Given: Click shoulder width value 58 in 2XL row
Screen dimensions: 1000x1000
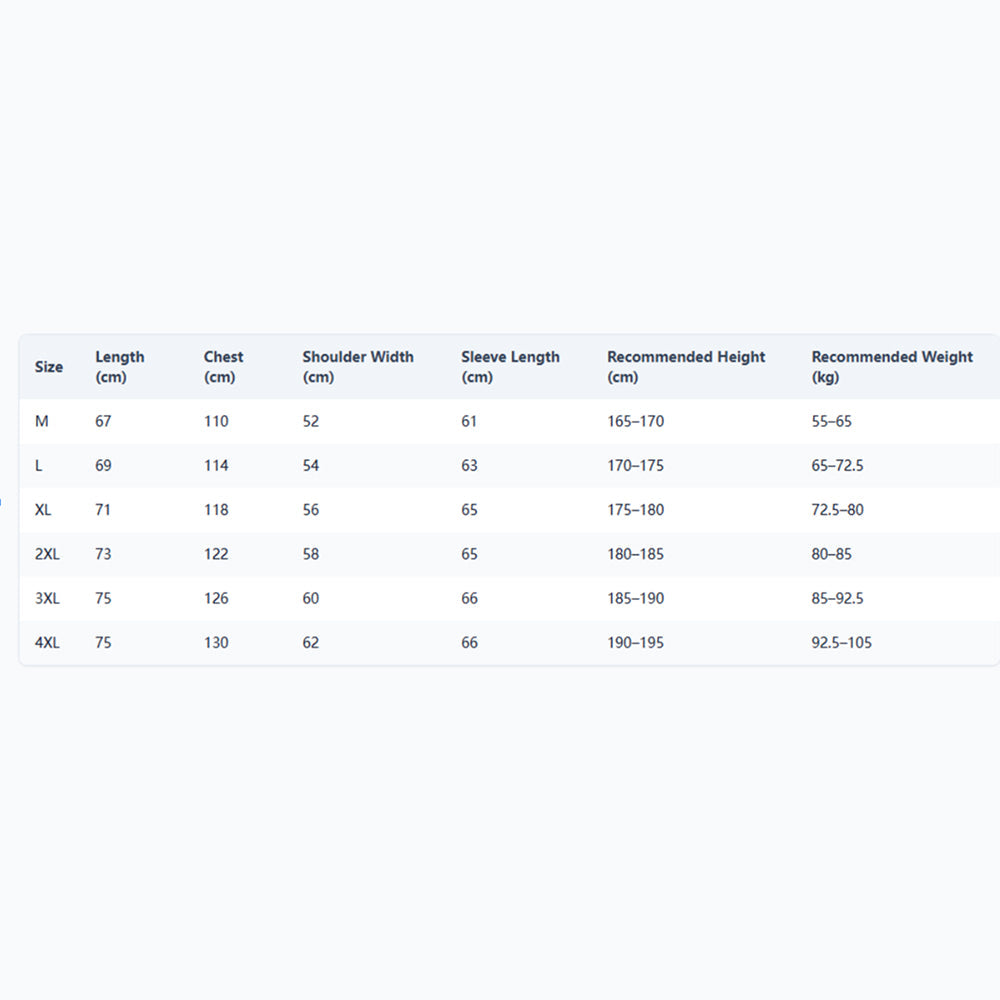Looking at the screenshot, I should click(x=311, y=554).
